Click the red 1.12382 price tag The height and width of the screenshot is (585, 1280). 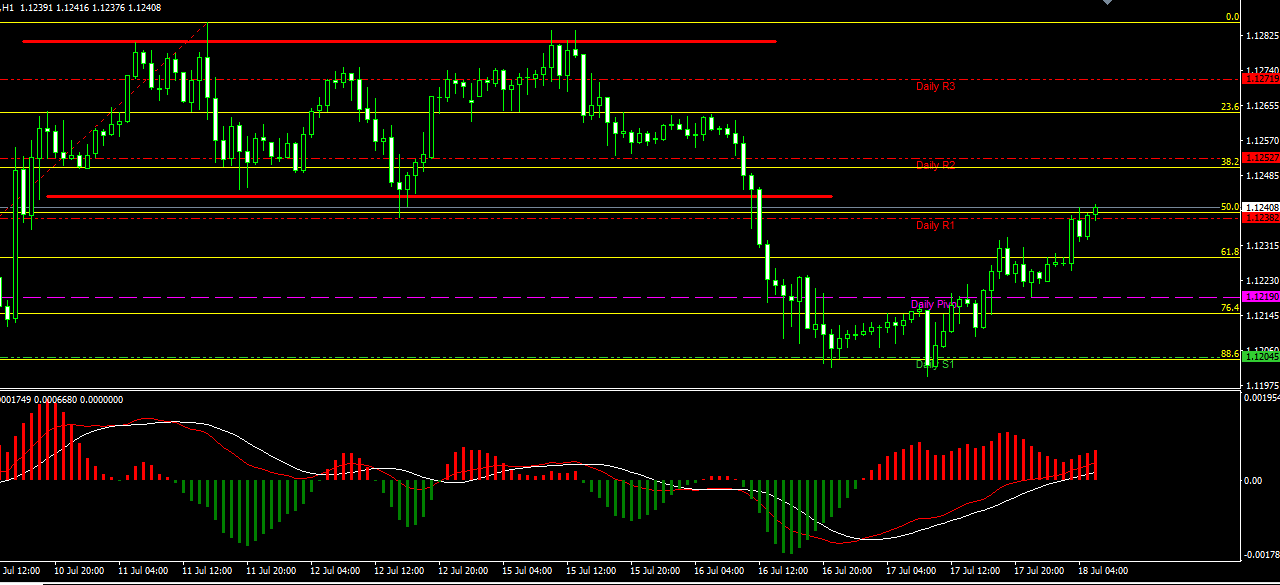click(x=1260, y=217)
